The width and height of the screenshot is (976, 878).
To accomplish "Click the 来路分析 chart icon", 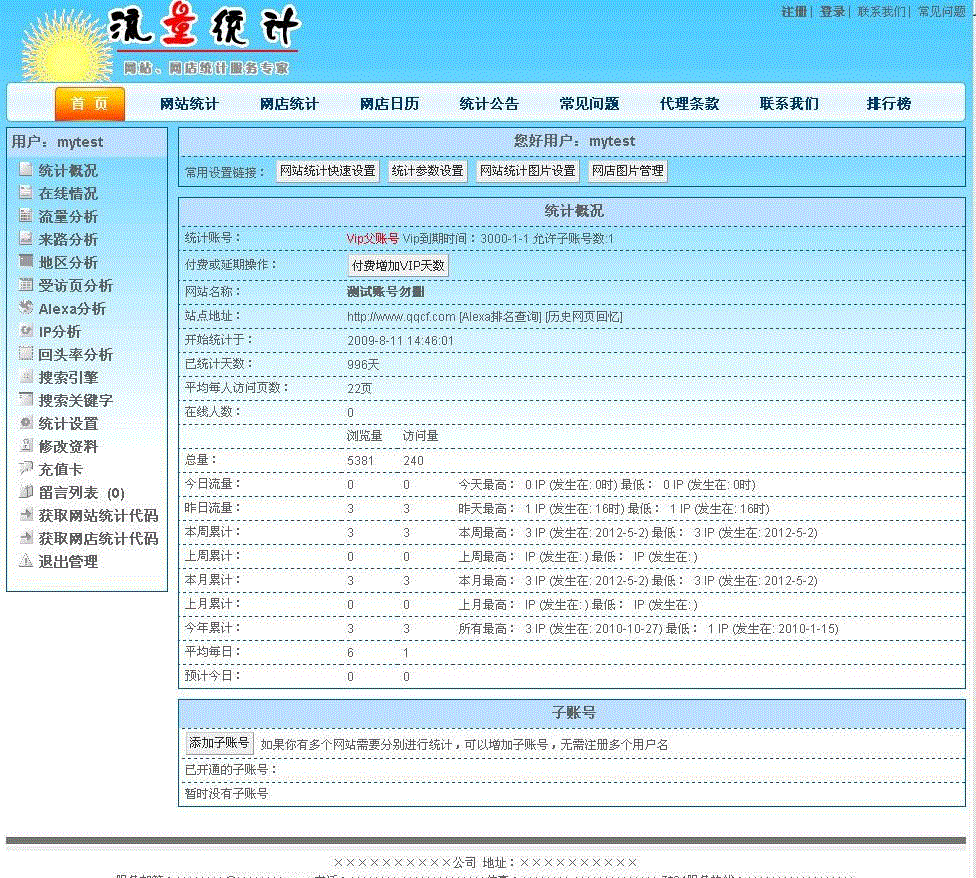I will (x=26, y=239).
